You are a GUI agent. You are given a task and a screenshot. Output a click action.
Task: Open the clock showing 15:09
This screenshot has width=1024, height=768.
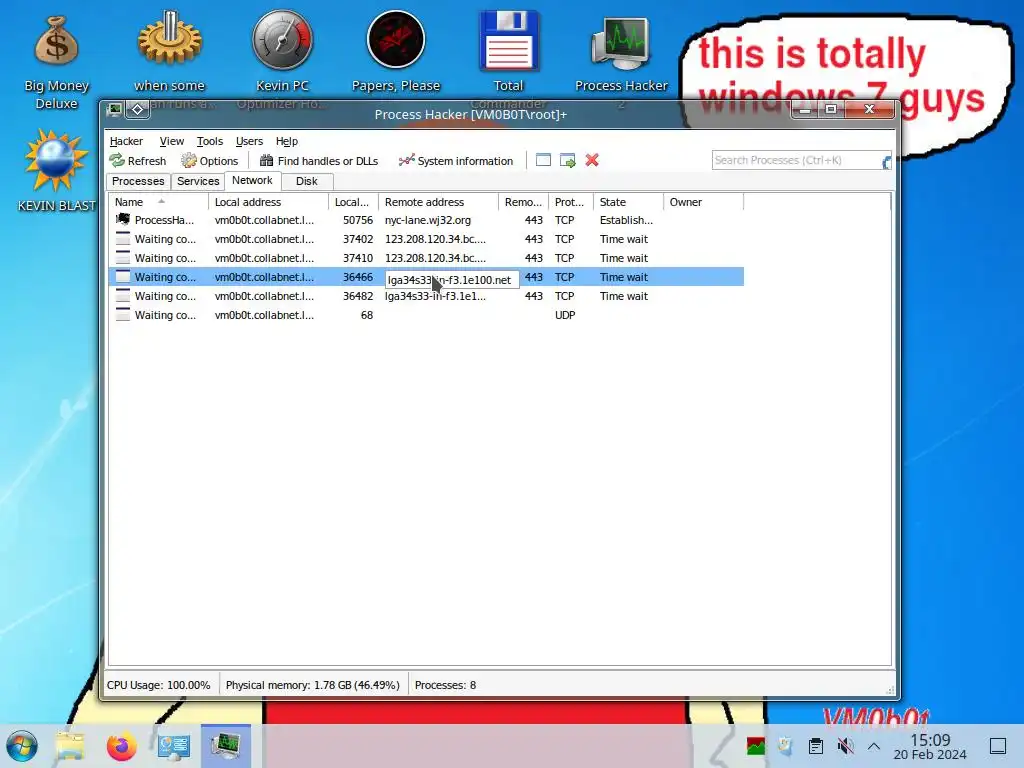point(930,746)
